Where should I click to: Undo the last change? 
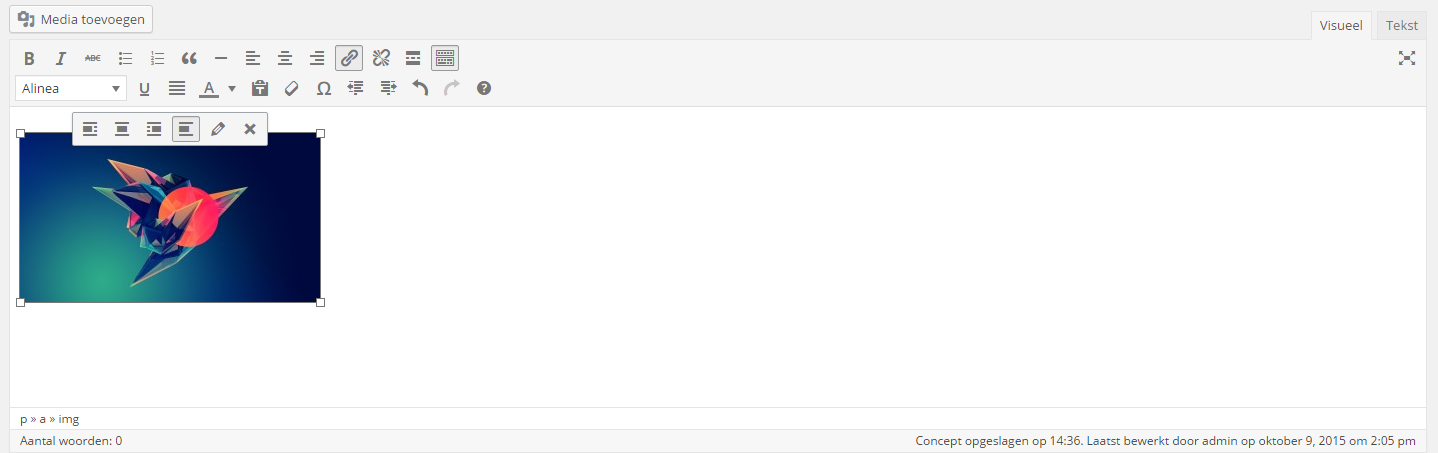(x=420, y=88)
